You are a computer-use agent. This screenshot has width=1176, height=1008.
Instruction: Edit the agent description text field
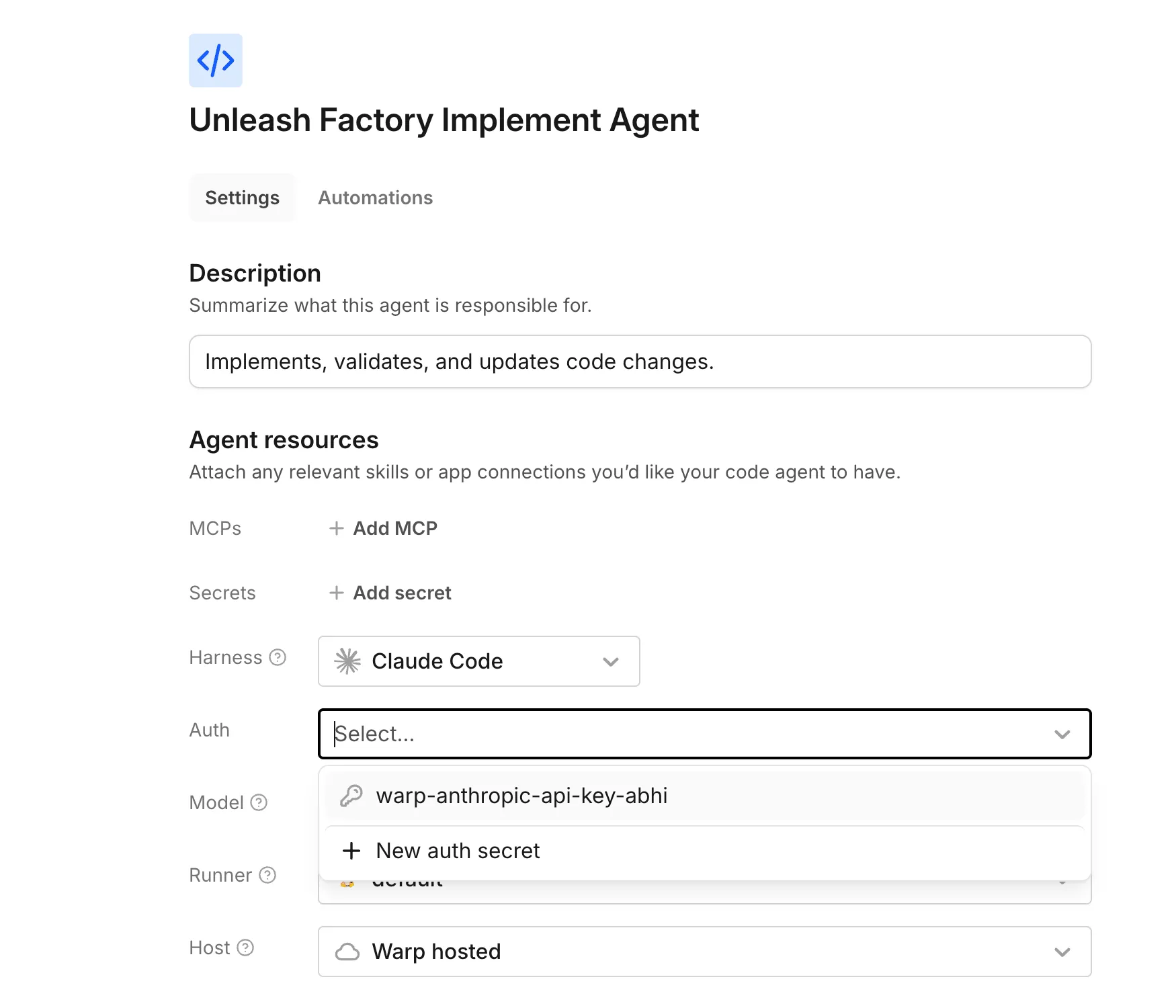[640, 362]
